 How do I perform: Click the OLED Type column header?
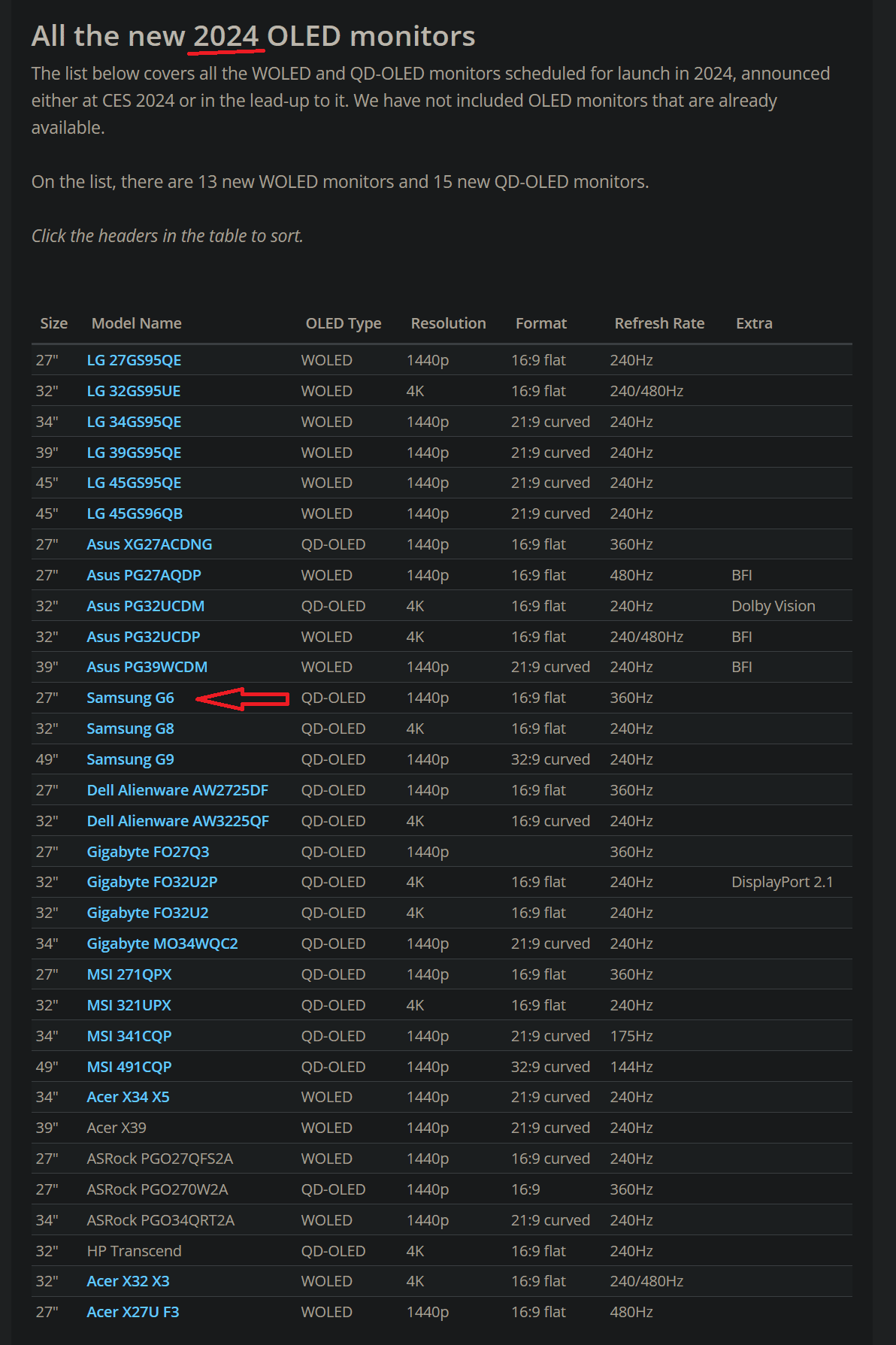pyautogui.click(x=343, y=323)
